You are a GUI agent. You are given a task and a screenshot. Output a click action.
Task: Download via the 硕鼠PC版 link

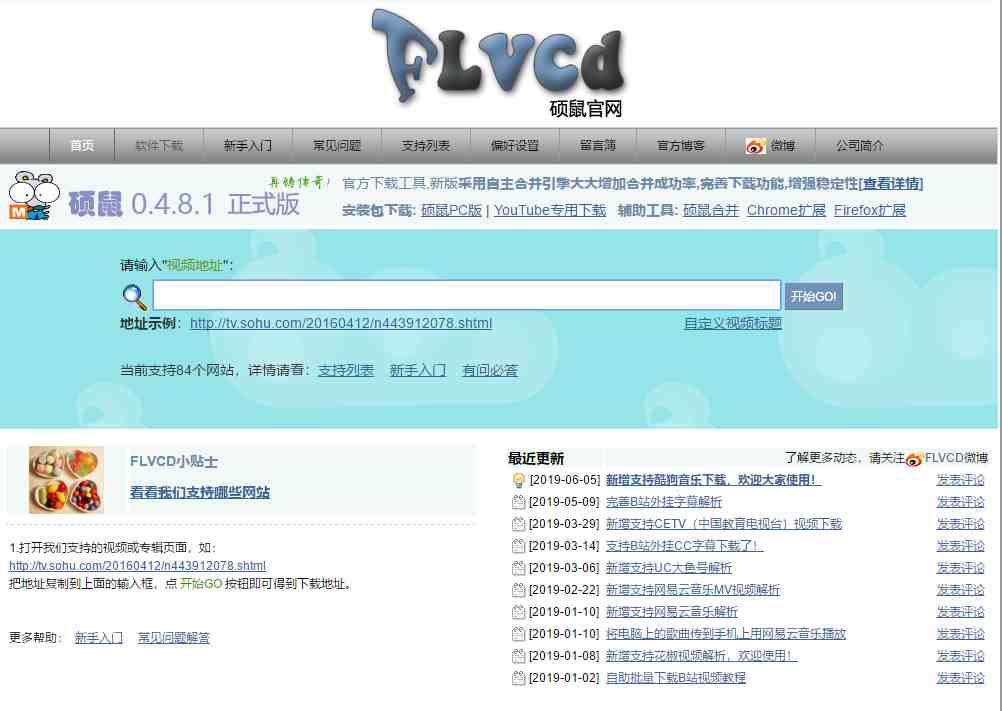point(451,210)
